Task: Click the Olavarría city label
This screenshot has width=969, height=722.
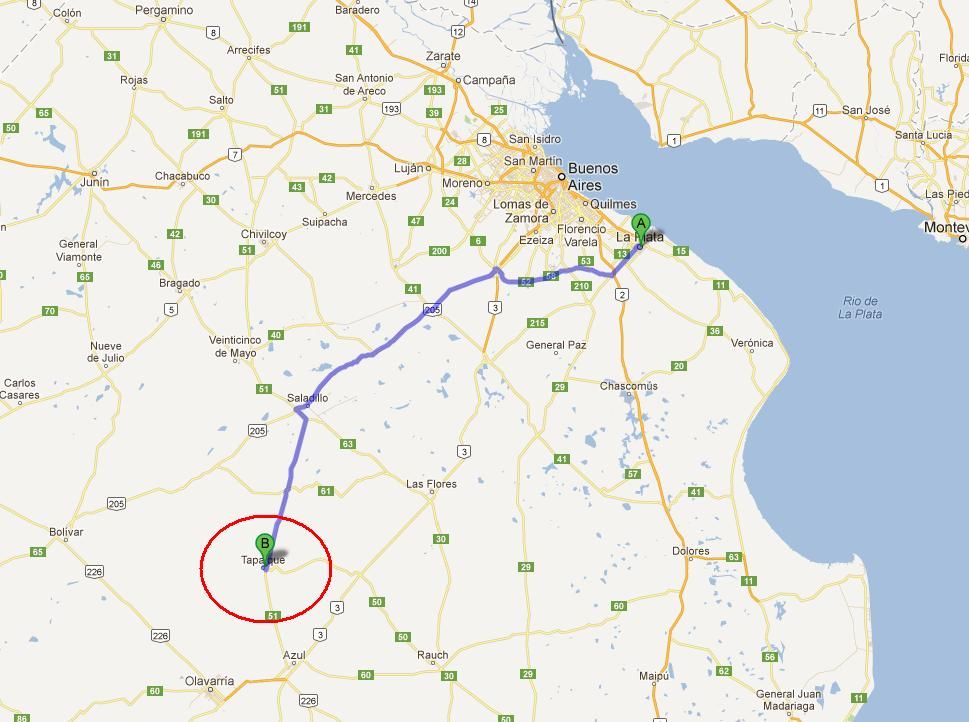Action: click(x=209, y=681)
